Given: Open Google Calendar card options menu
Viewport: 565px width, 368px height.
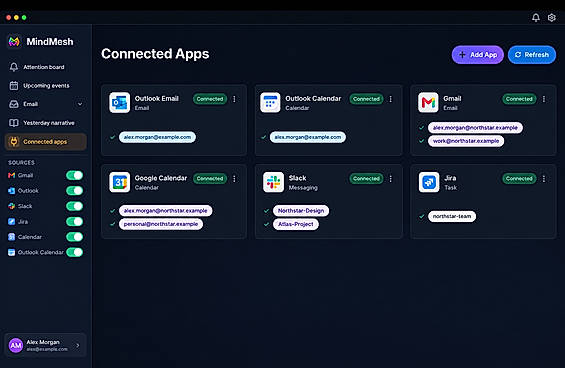Looking at the screenshot, I should tap(234, 178).
